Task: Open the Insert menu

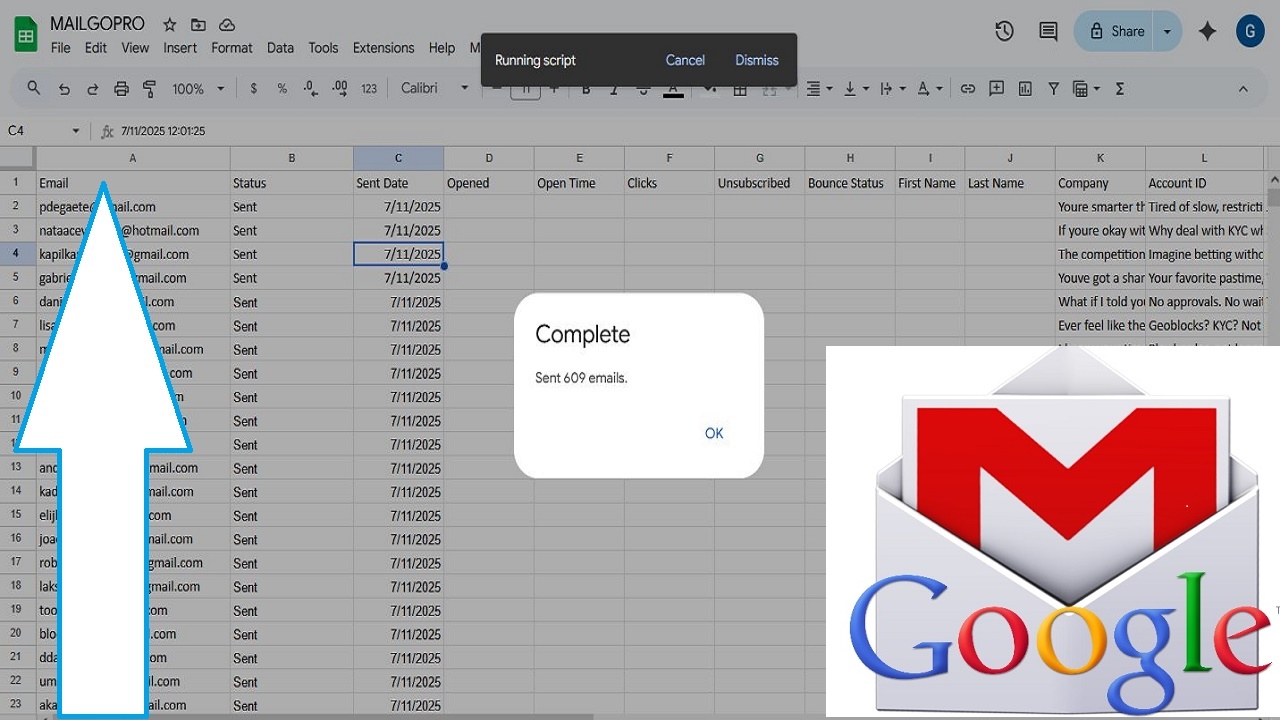Action: coord(180,48)
